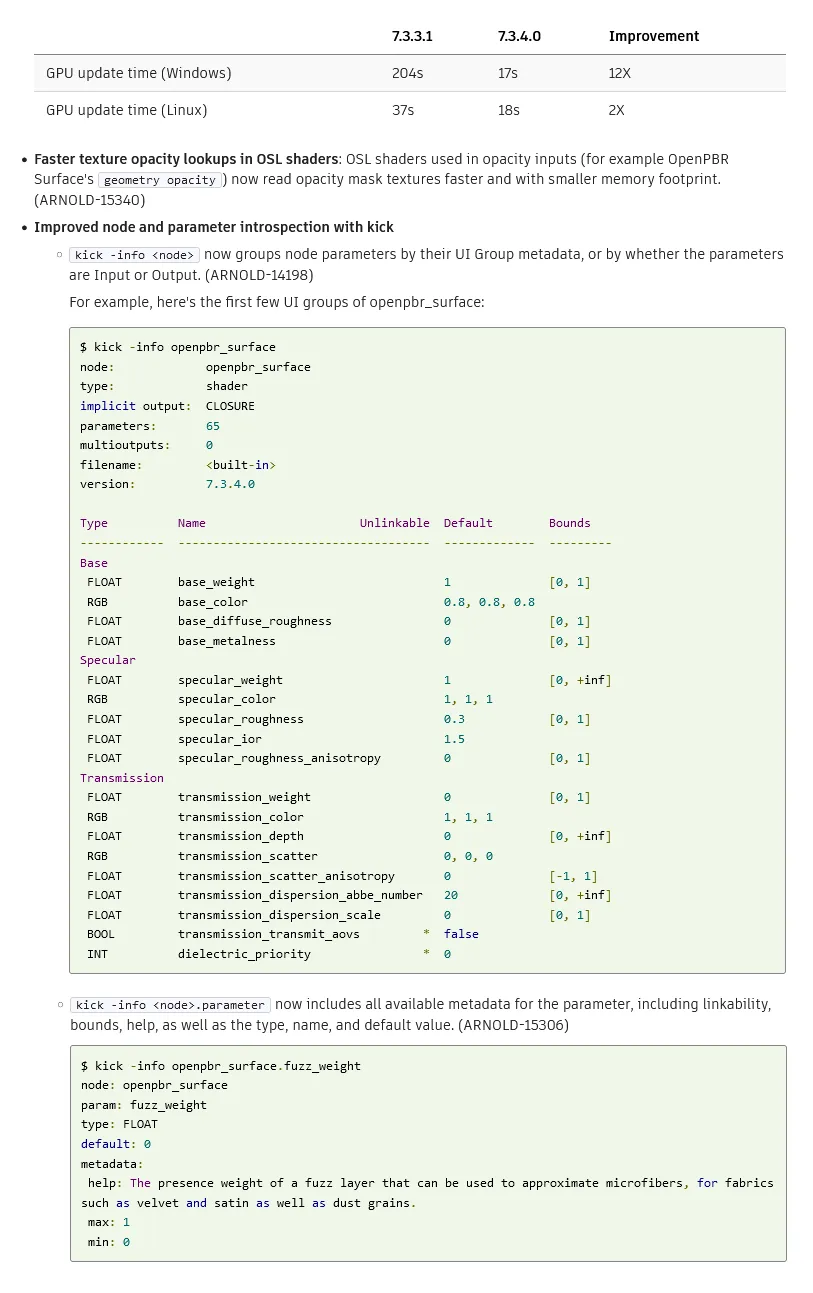Click the Bounds column header in code

point(570,523)
